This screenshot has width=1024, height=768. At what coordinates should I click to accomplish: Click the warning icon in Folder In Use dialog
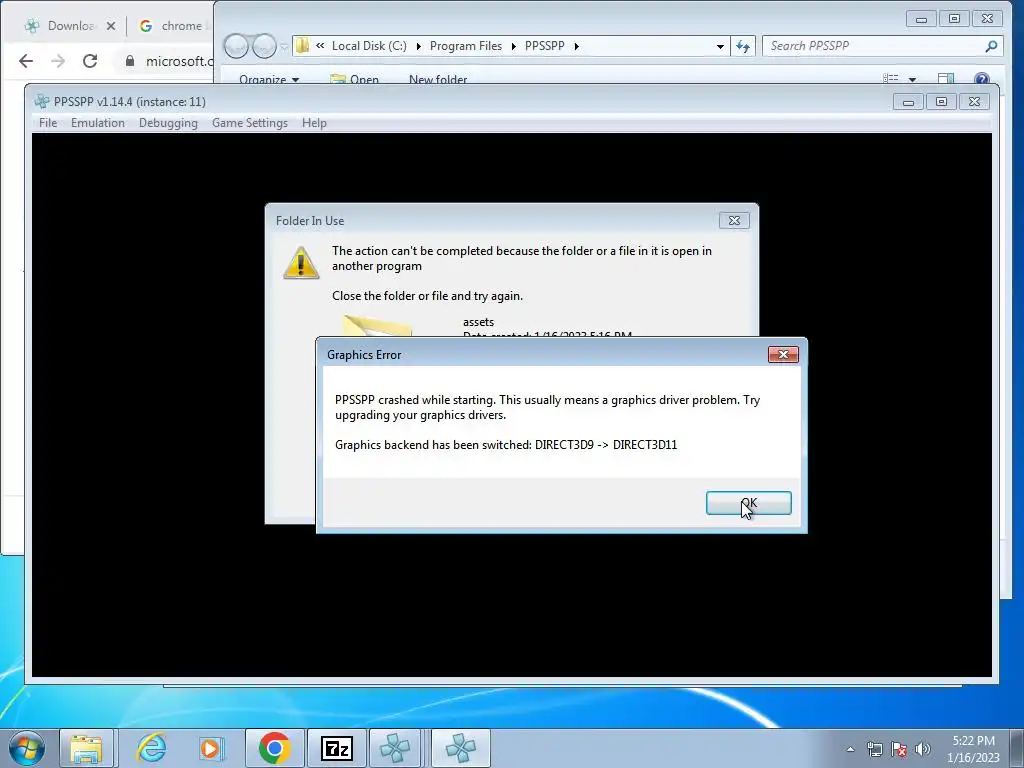(x=301, y=263)
